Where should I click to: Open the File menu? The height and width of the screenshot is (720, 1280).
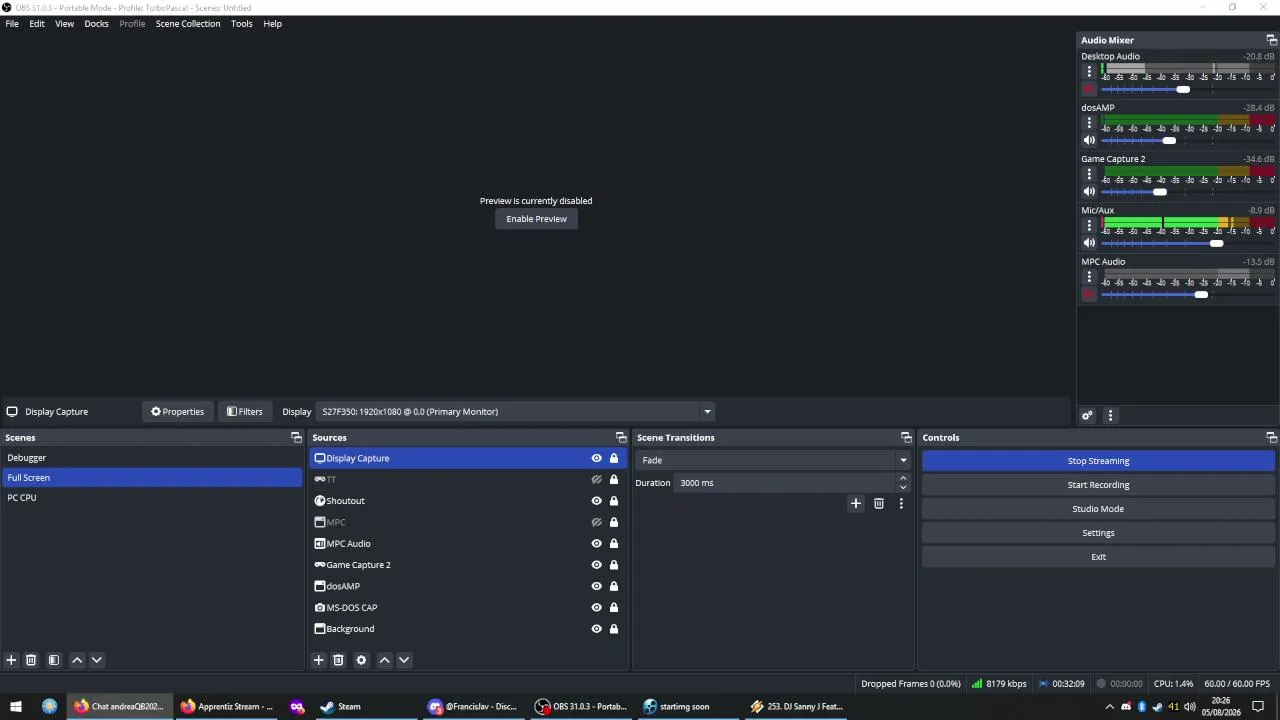click(x=12, y=23)
